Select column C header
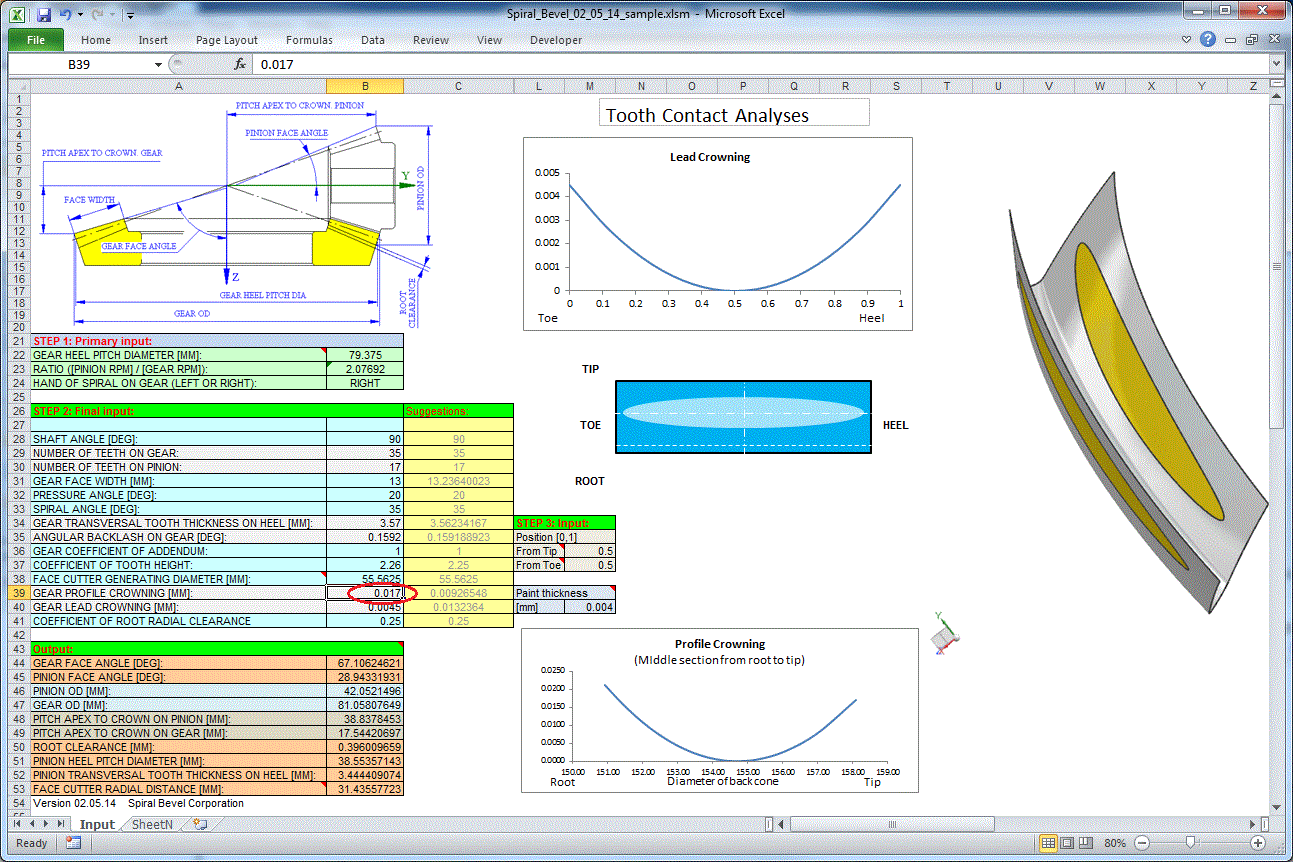 click(x=459, y=86)
